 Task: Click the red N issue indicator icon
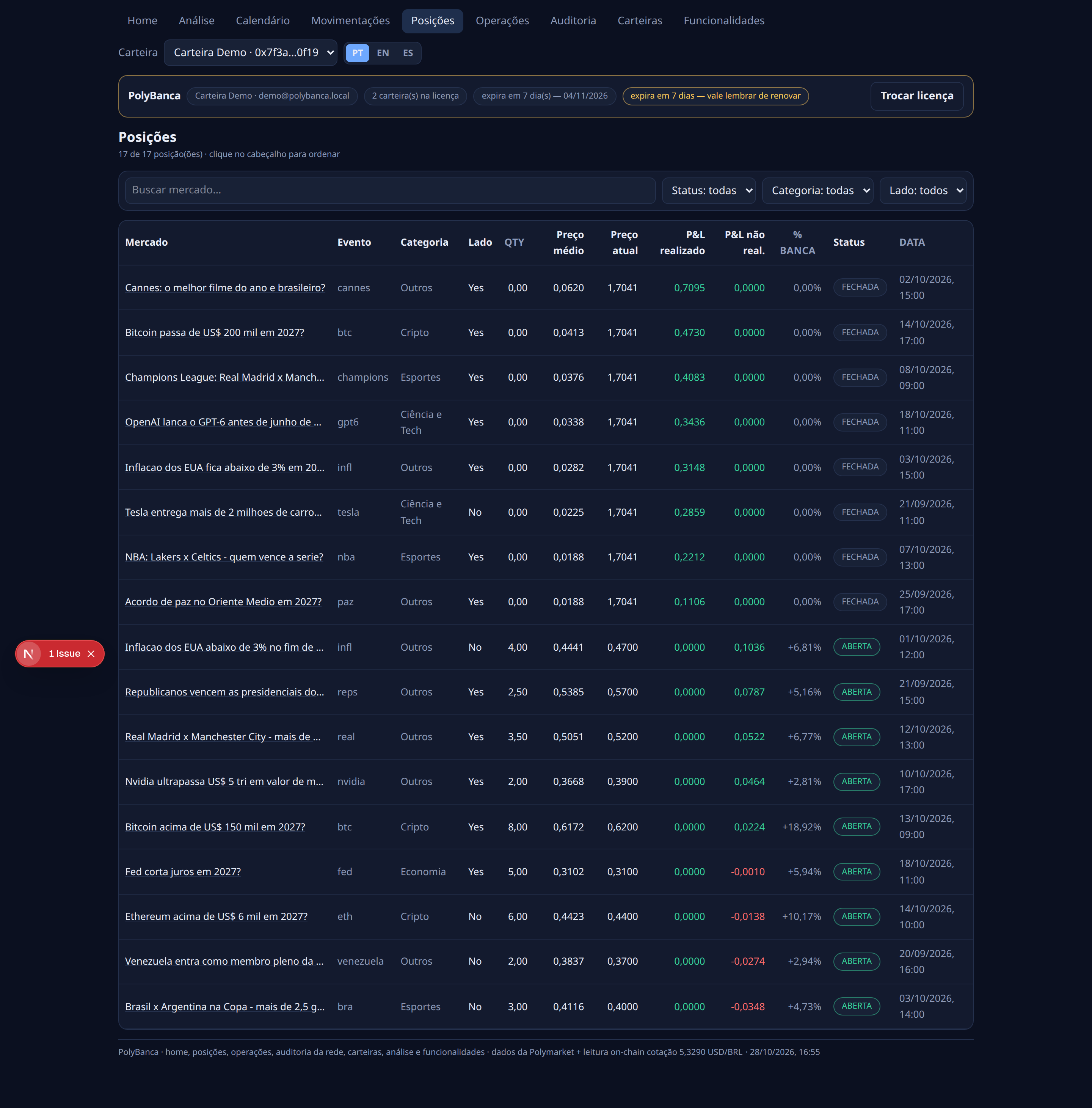tap(29, 654)
